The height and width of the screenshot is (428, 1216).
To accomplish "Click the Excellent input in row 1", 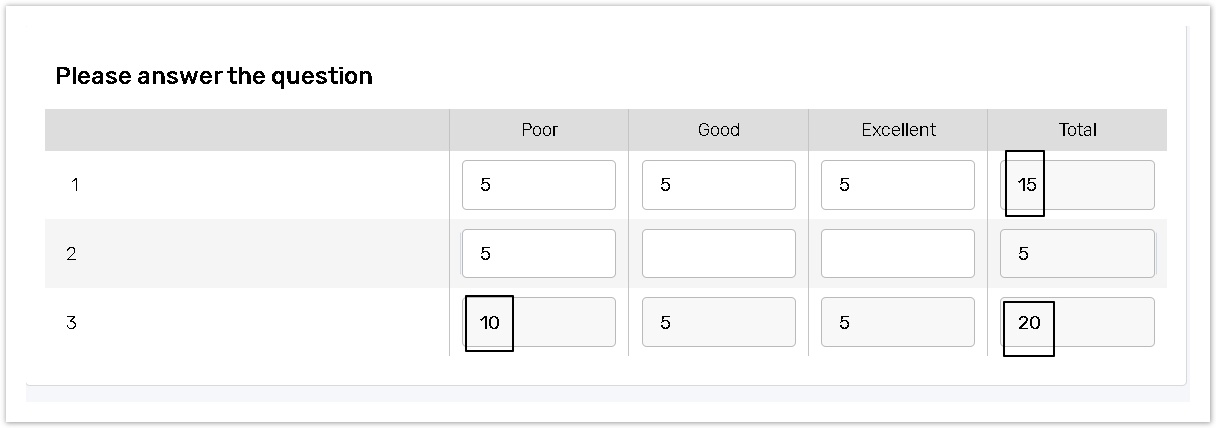I will (x=897, y=185).
